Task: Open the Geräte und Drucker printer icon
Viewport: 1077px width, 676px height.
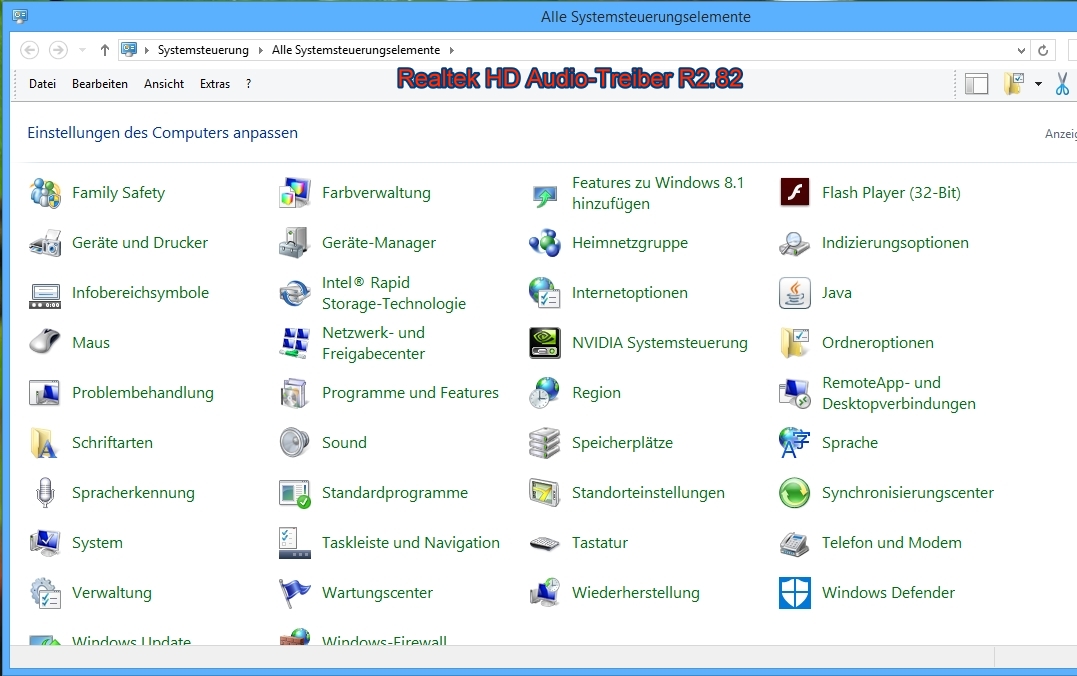Action: pyautogui.click(x=45, y=243)
